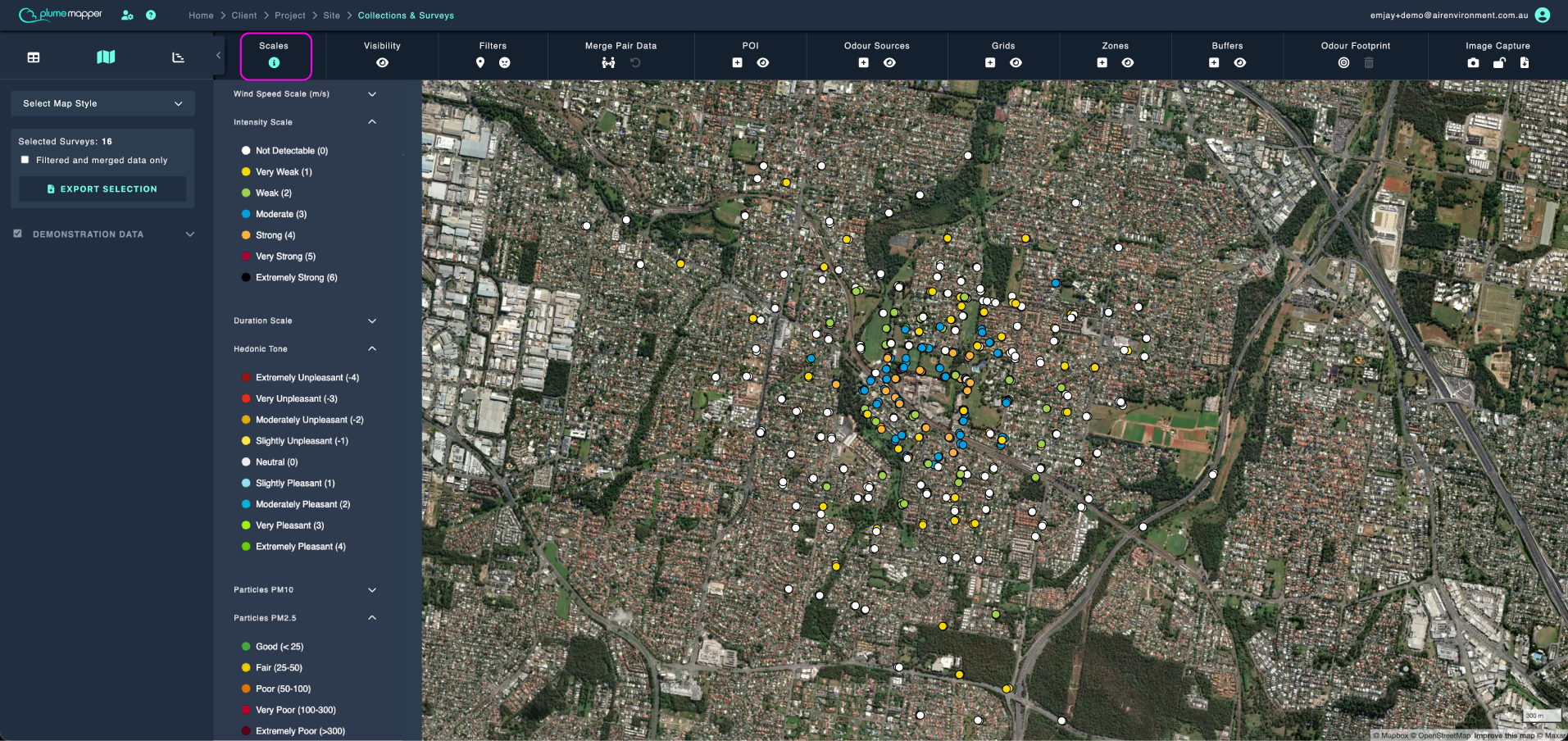Toggle Odour Sources visibility eye
This screenshot has height=741, width=1568.
889,63
